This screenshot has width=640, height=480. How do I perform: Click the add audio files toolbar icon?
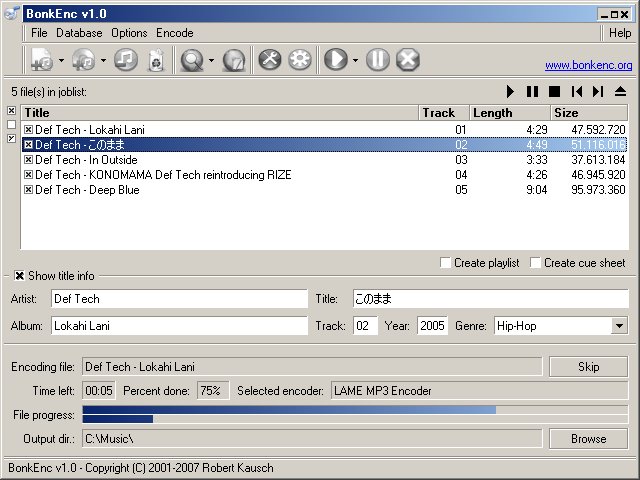coord(42,60)
